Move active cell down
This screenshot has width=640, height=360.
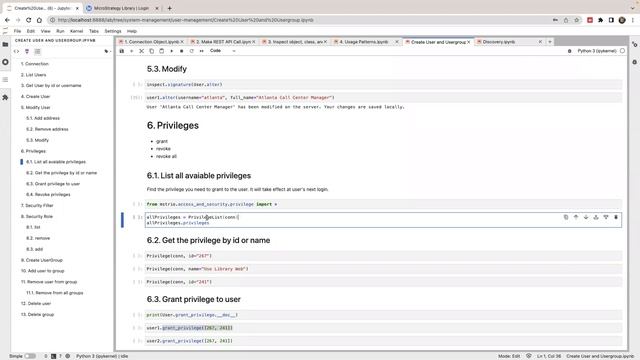586,217
